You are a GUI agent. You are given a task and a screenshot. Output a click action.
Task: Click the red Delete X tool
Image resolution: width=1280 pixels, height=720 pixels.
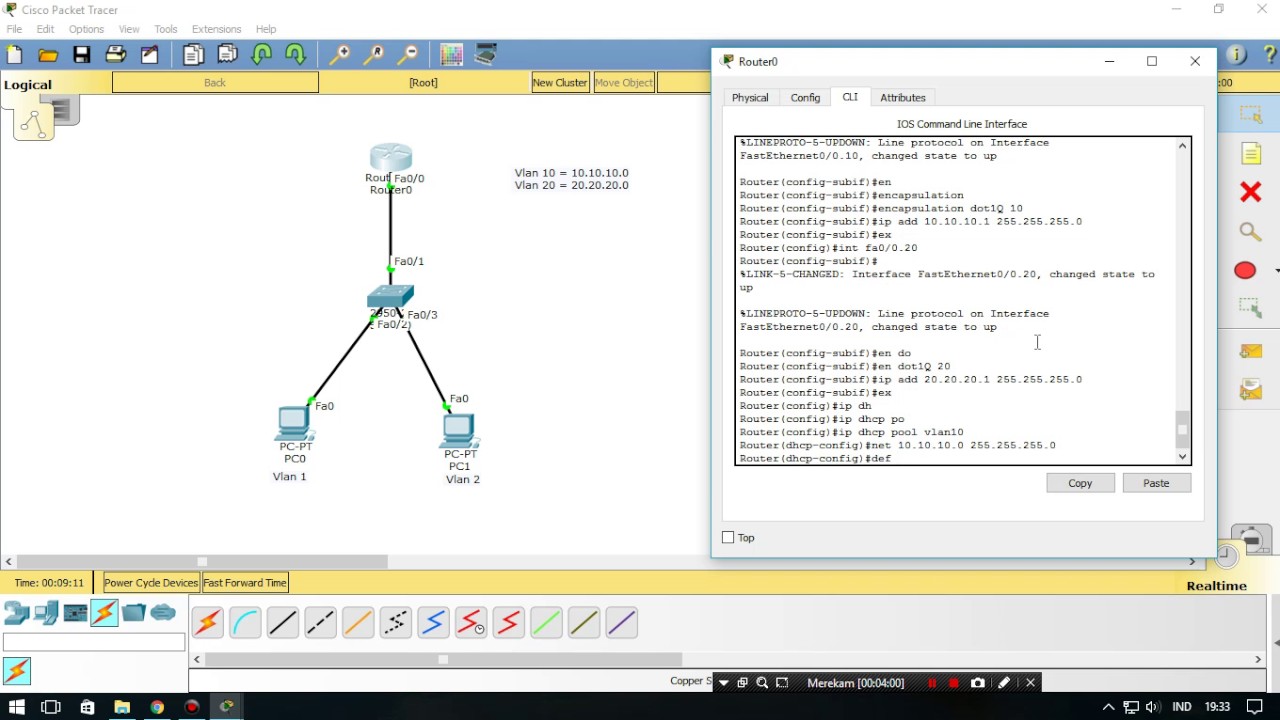coord(1250,192)
